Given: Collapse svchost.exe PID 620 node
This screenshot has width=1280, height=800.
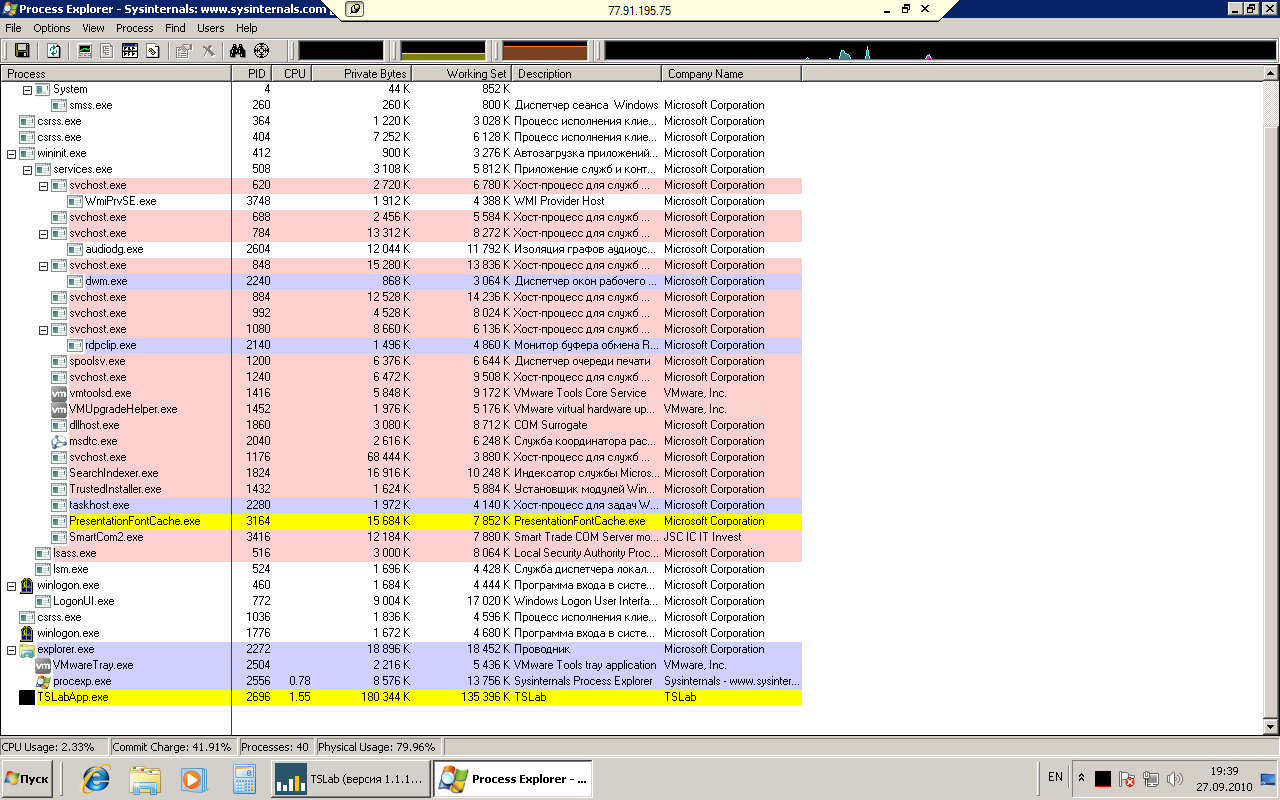Looking at the screenshot, I should 43,185.
